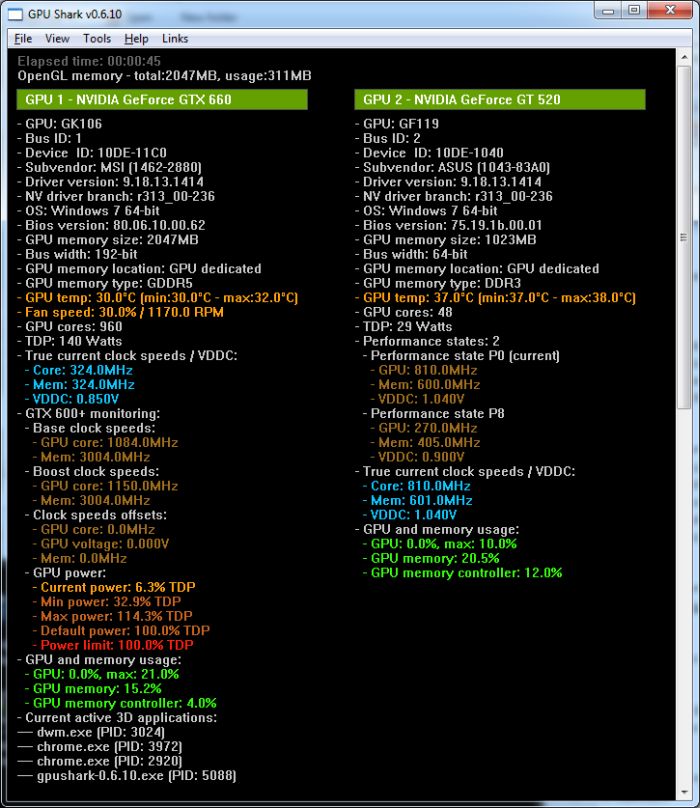Click GPU memory size: 1023MB
Screen dimensions: 700x808
point(446,240)
